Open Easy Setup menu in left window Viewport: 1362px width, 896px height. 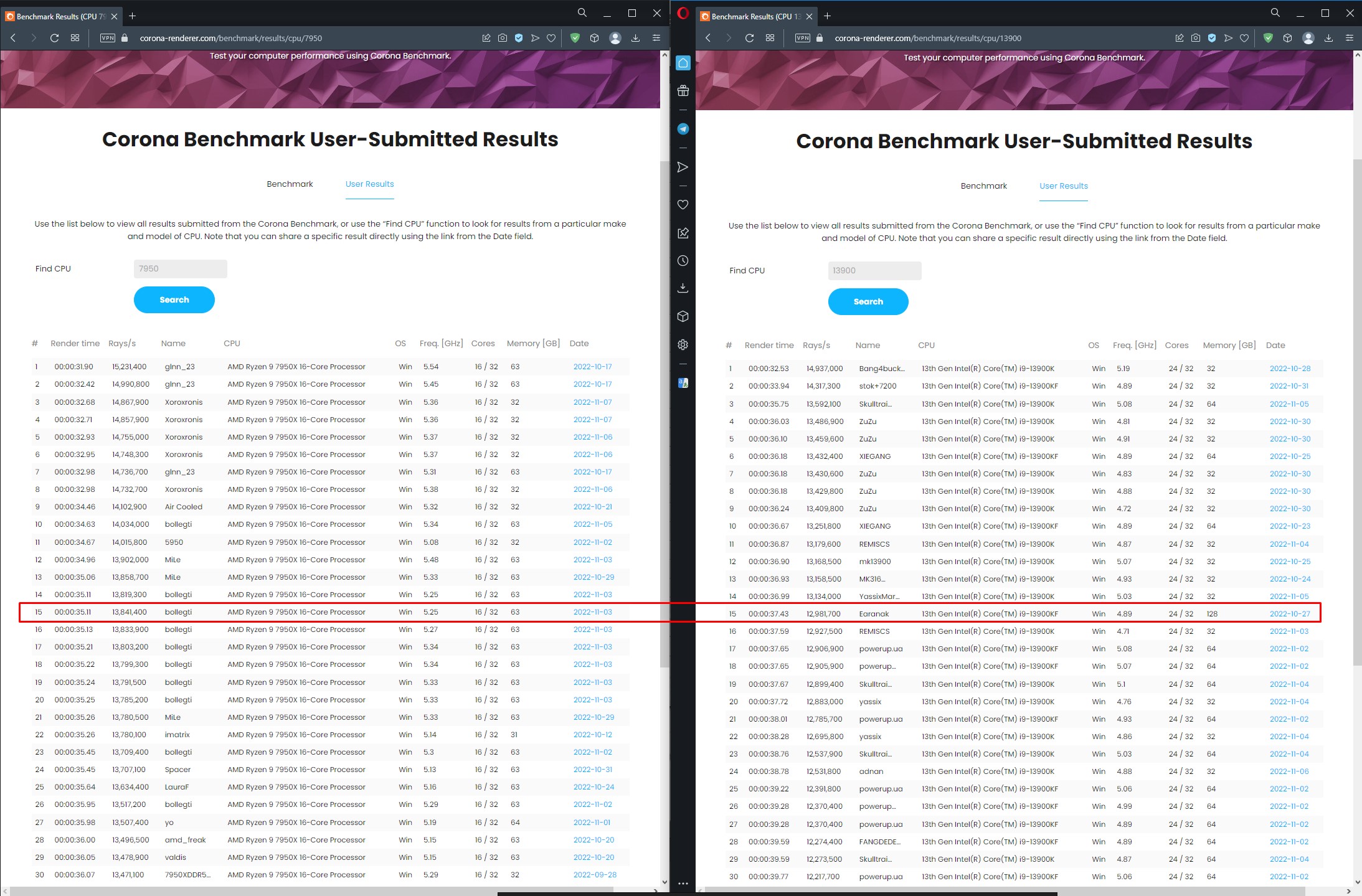656,38
